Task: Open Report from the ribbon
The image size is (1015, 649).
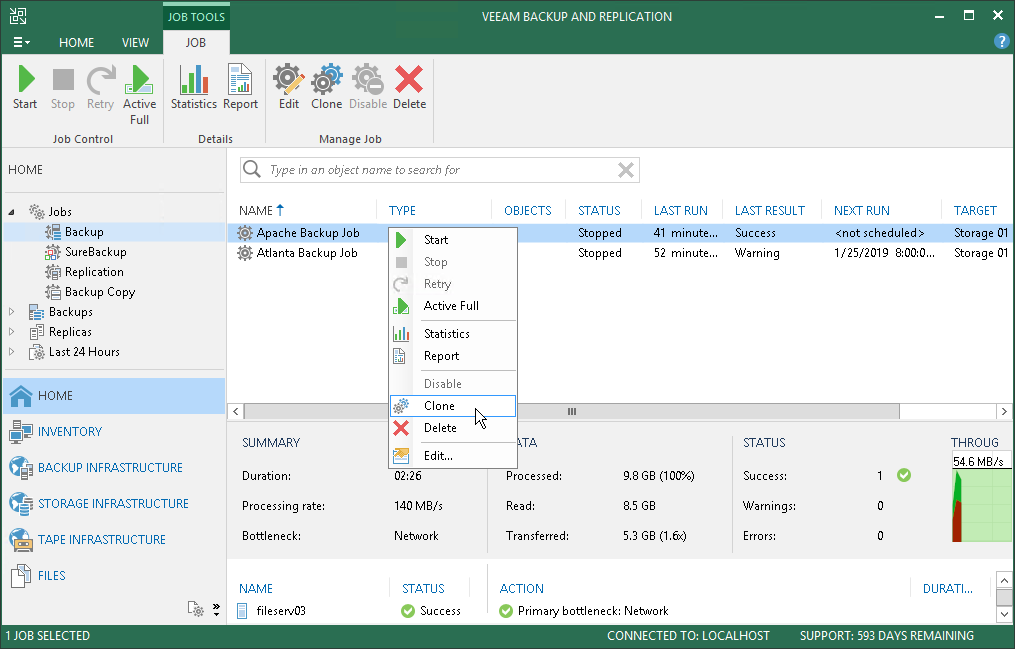Action: (x=240, y=87)
